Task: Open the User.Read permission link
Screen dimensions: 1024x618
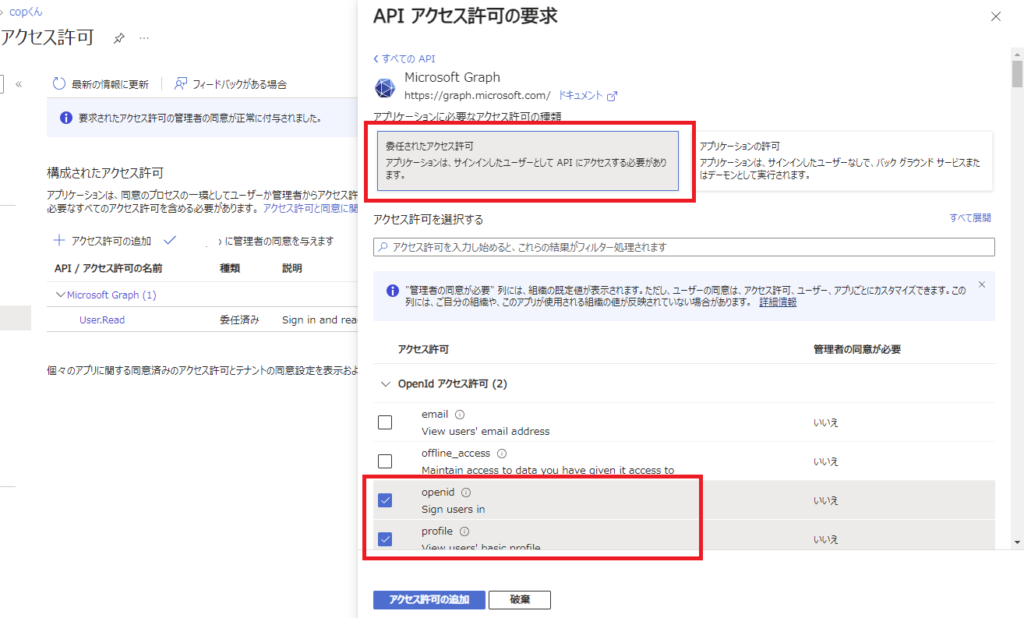Action: [x=102, y=320]
